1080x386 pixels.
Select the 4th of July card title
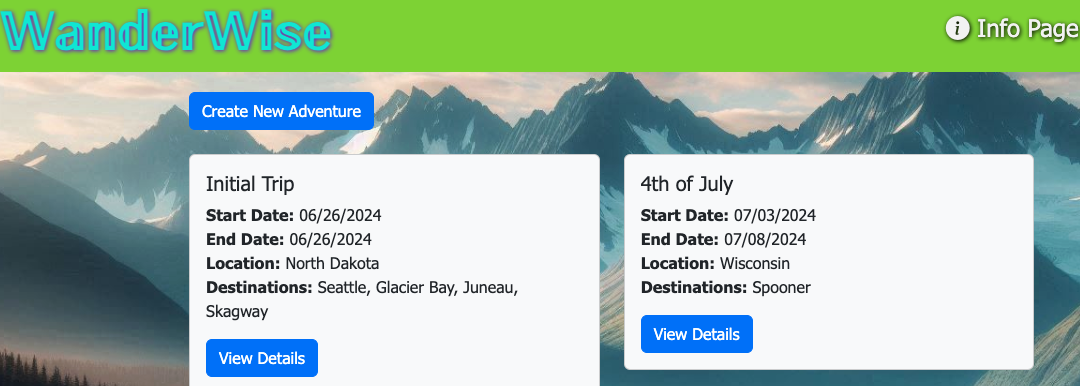[687, 184]
